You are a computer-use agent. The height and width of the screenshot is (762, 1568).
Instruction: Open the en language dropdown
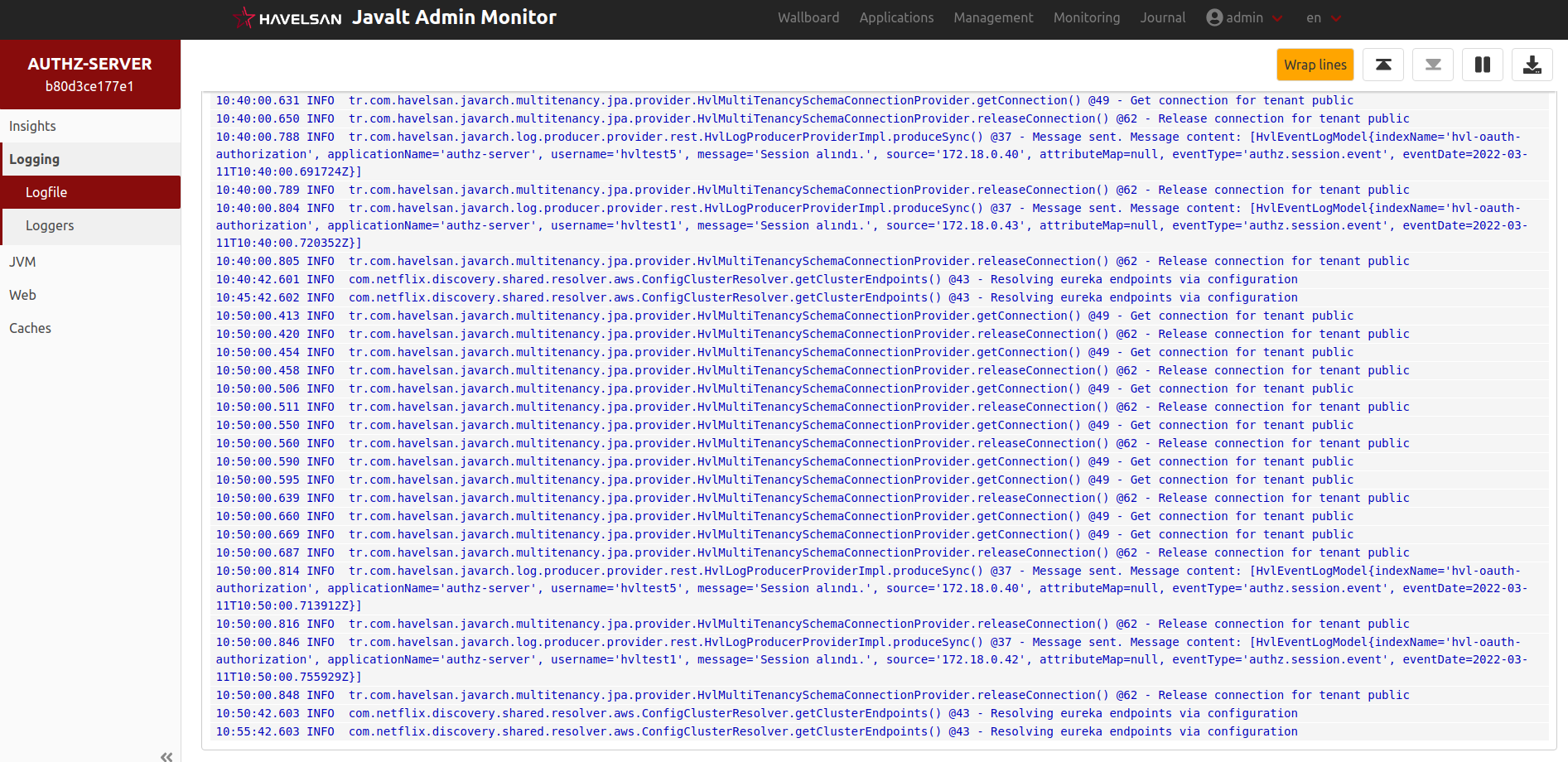(1324, 17)
